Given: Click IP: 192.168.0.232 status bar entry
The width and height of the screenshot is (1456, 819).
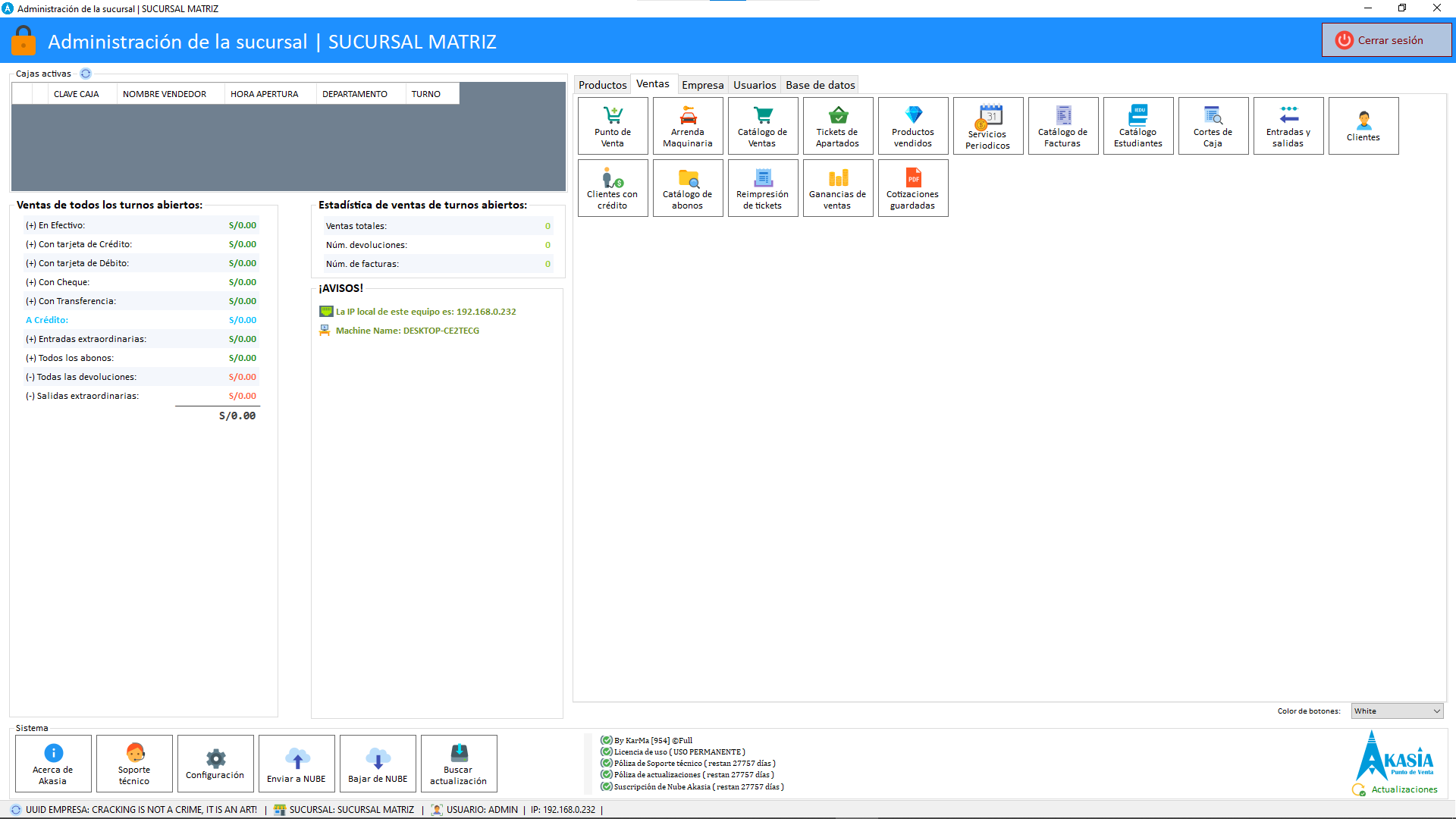Looking at the screenshot, I should [563, 810].
